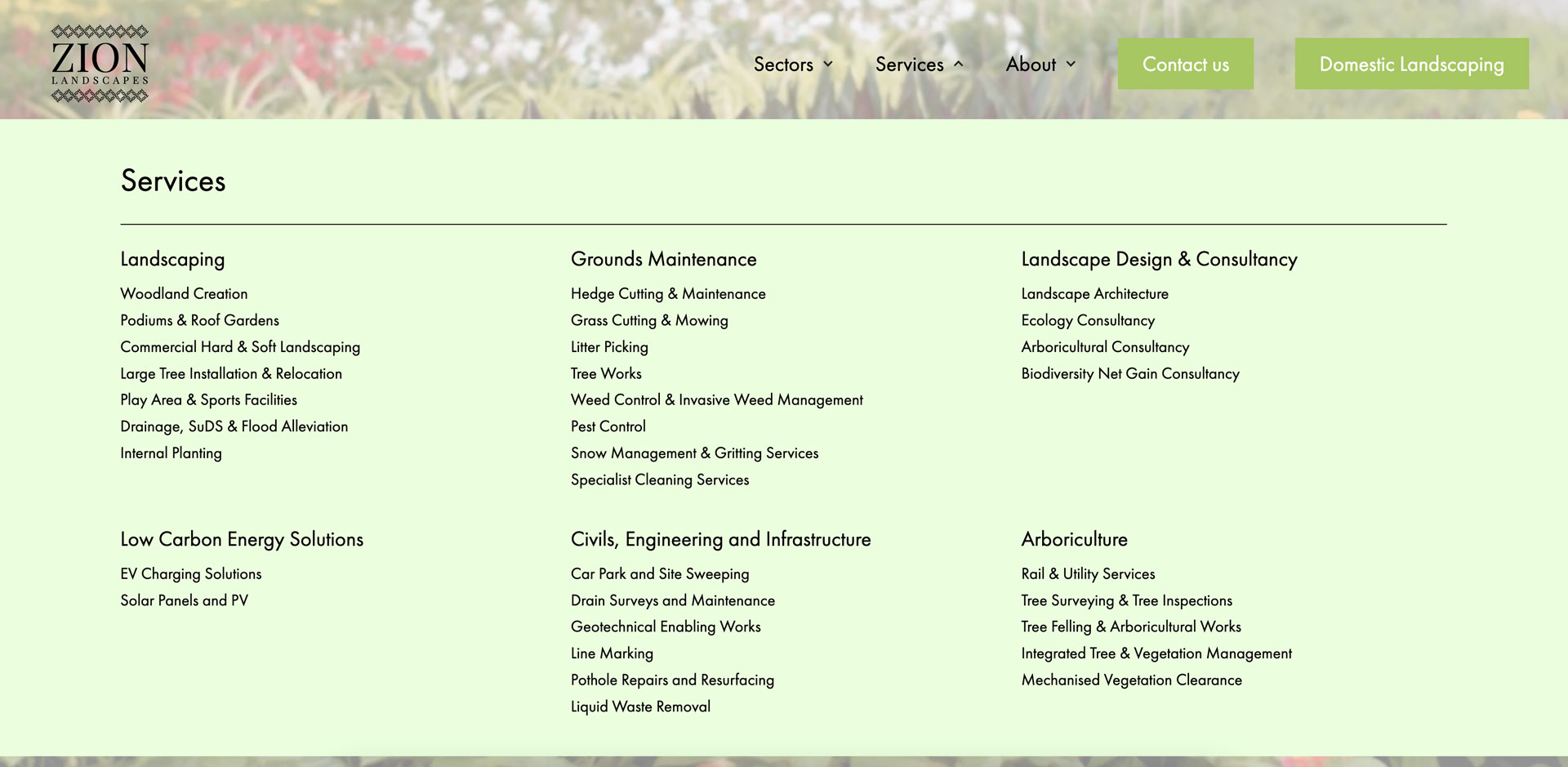Open Liquid Waste Removal
The height and width of the screenshot is (767, 1568).
click(x=640, y=706)
